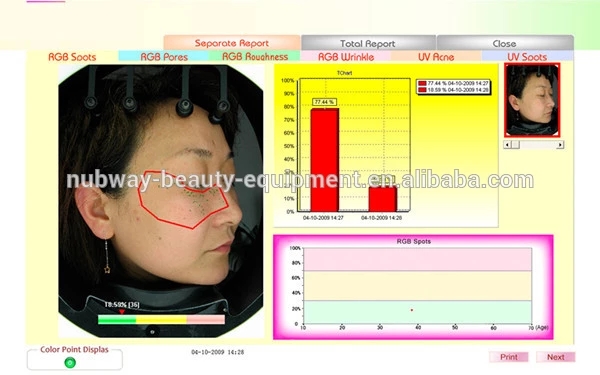Click the first legend entry 77.44 %
600x375 pixels.
point(453,83)
